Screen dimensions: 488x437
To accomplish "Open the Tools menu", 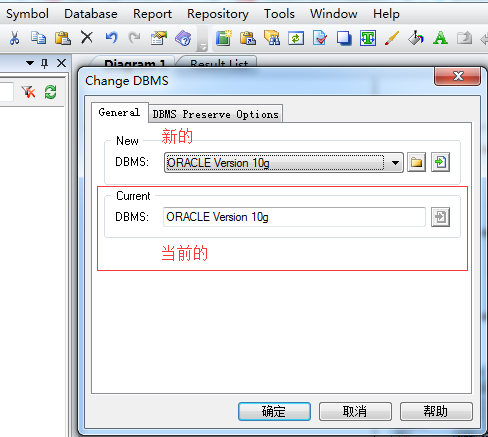I will [x=279, y=14].
